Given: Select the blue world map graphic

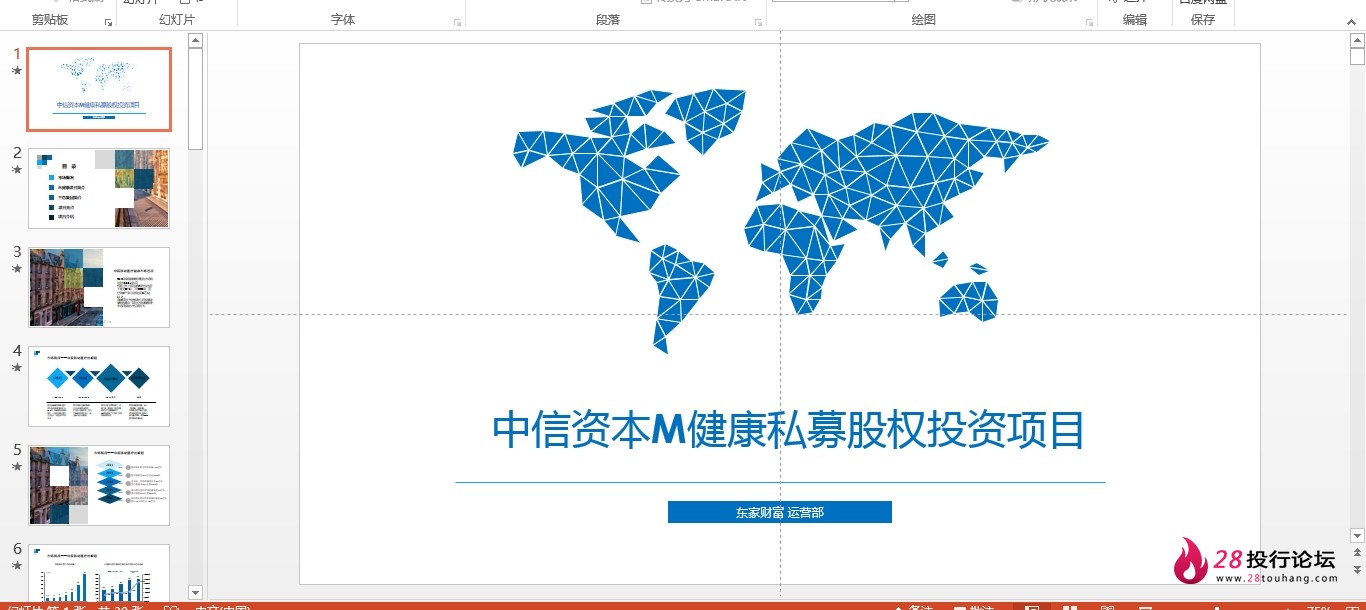Looking at the screenshot, I should 781,220.
